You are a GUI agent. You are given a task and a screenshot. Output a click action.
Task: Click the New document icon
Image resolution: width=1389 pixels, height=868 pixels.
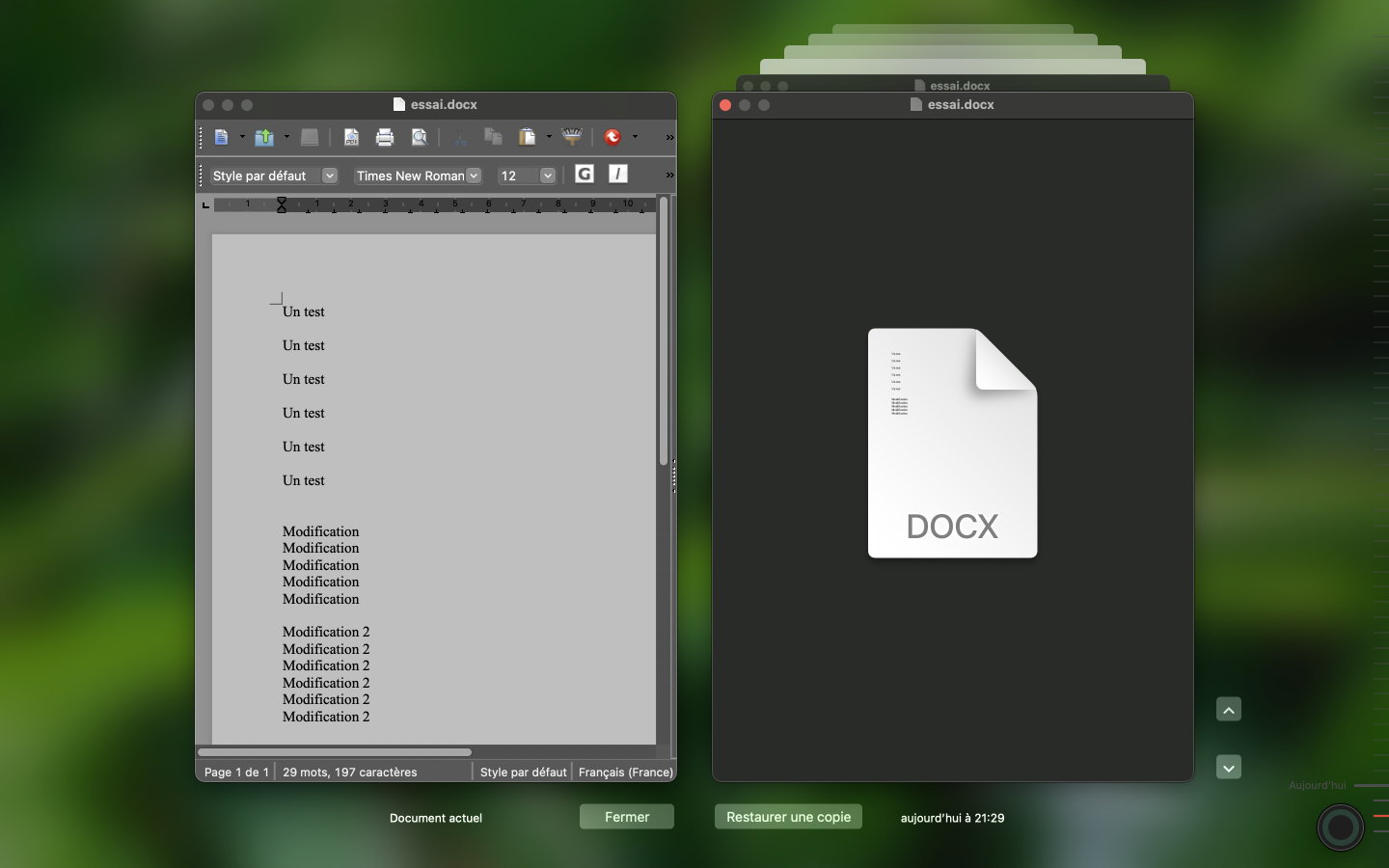tap(221, 137)
